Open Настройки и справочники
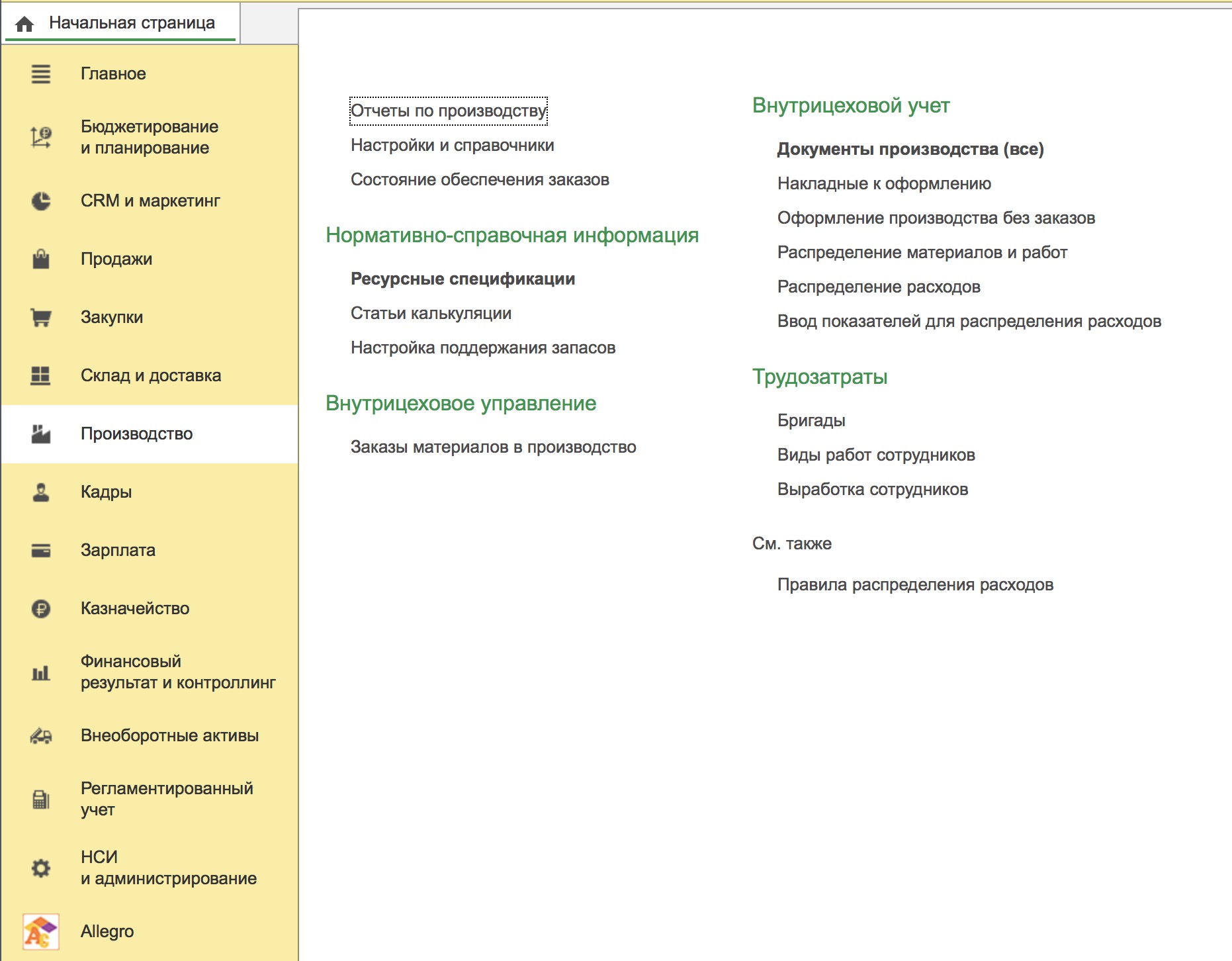 (453, 145)
